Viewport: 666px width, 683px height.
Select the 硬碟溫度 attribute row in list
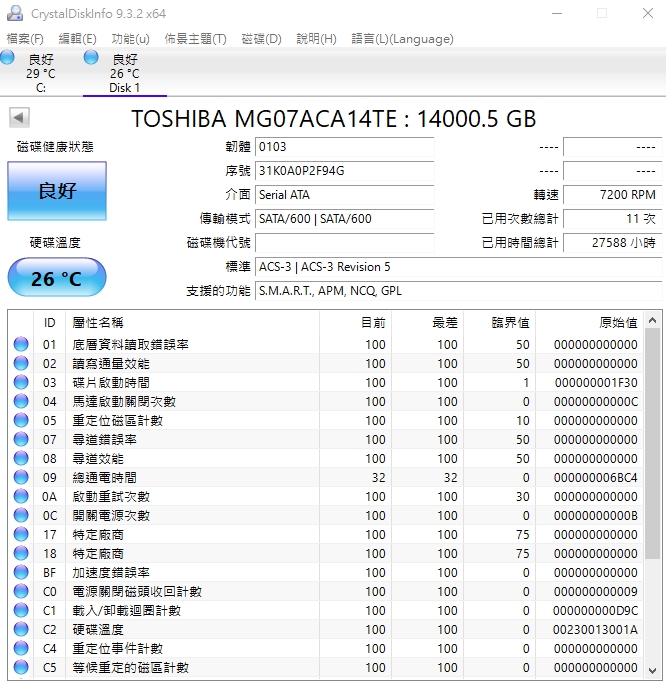pos(326,629)
